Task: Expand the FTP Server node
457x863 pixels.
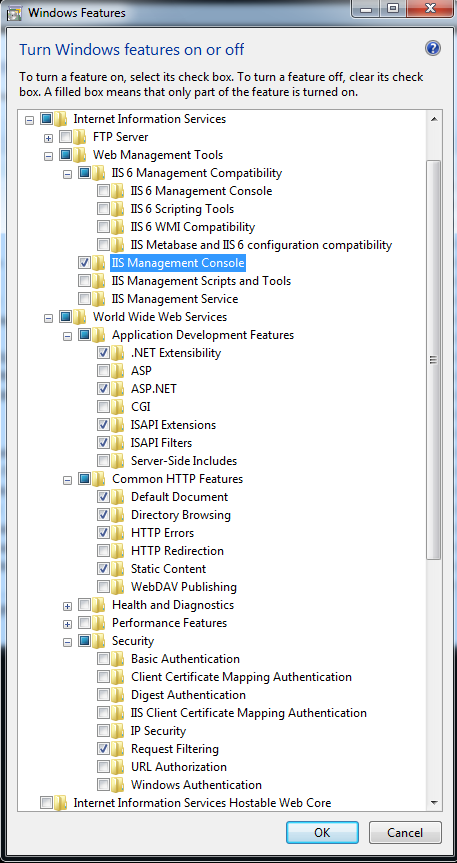Action: [48, 138]
